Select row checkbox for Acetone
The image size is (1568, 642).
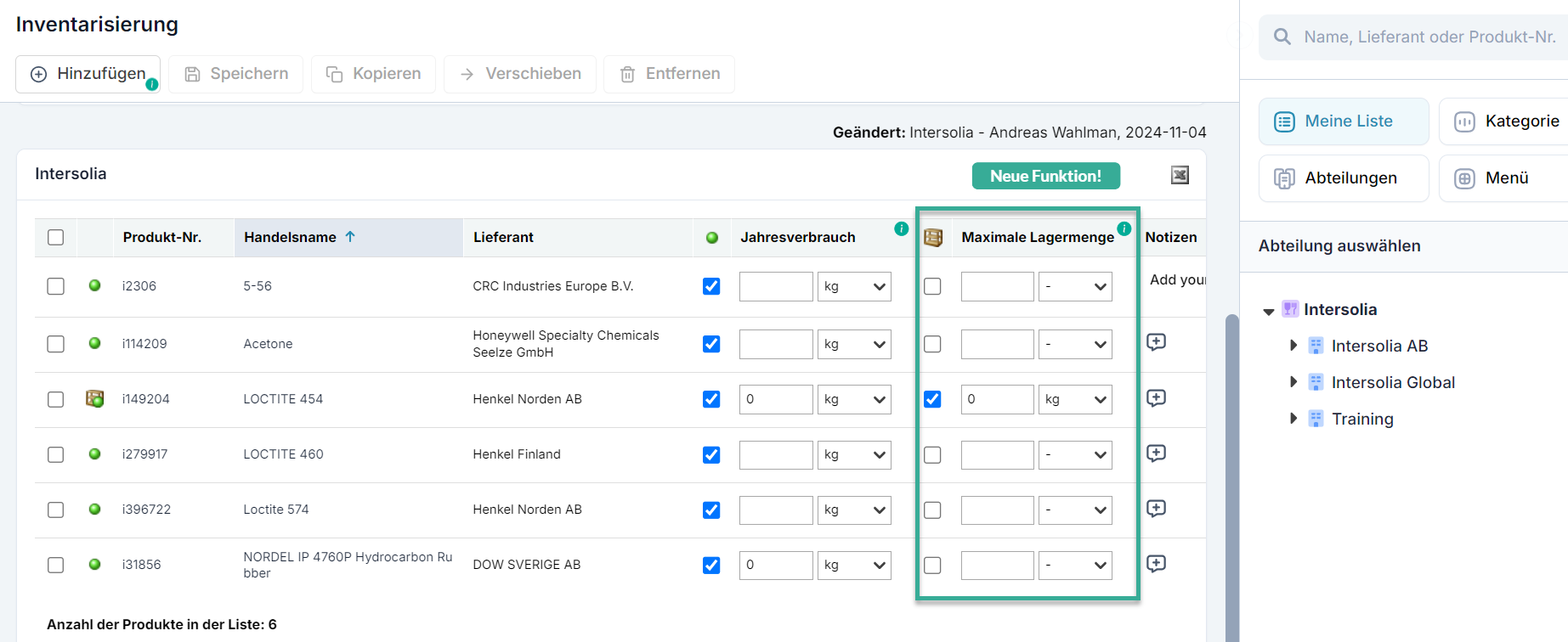[x=56, y=344]
